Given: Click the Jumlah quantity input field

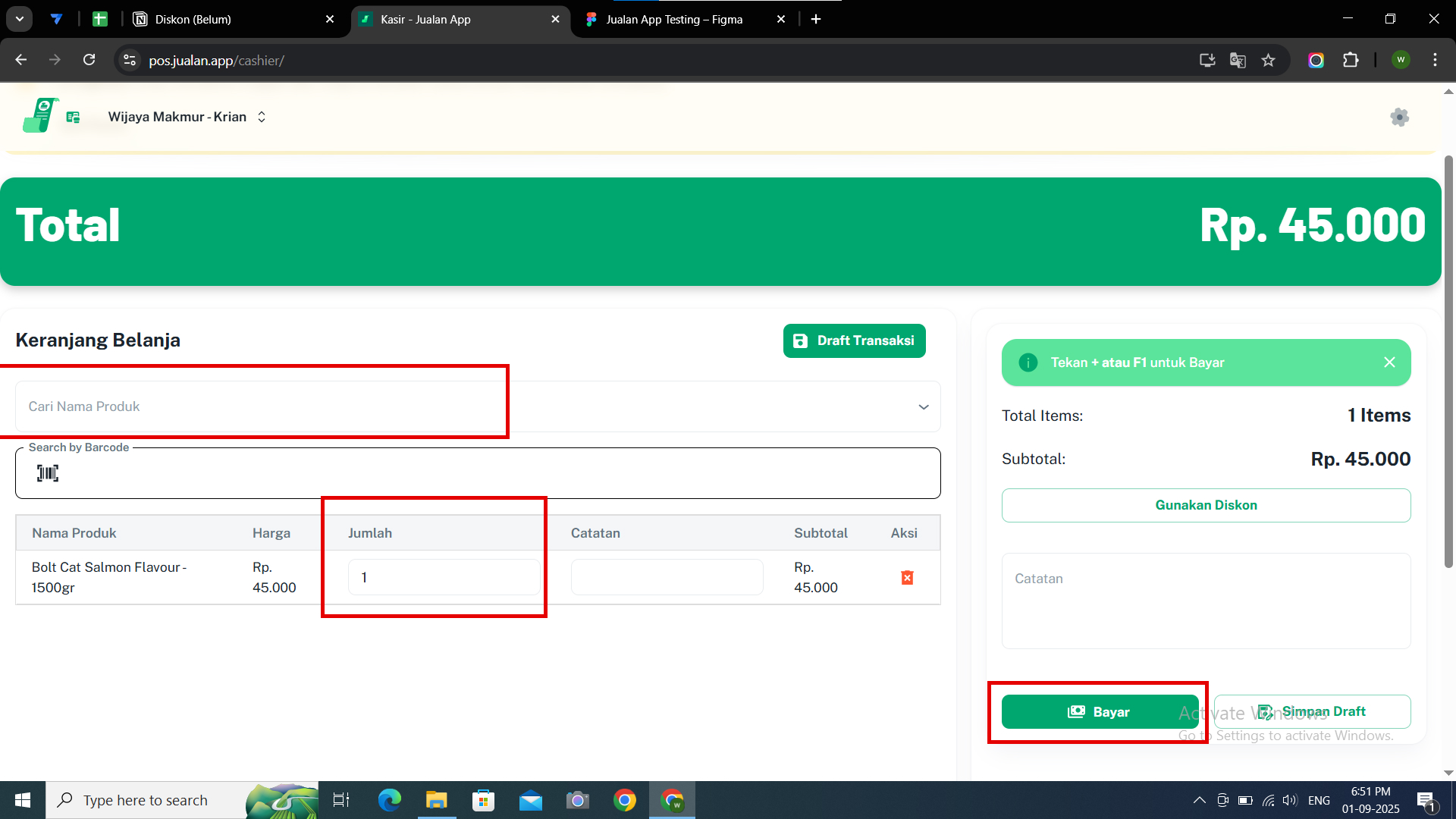Looking at the screenshot, I should click(x=444, y=578).
